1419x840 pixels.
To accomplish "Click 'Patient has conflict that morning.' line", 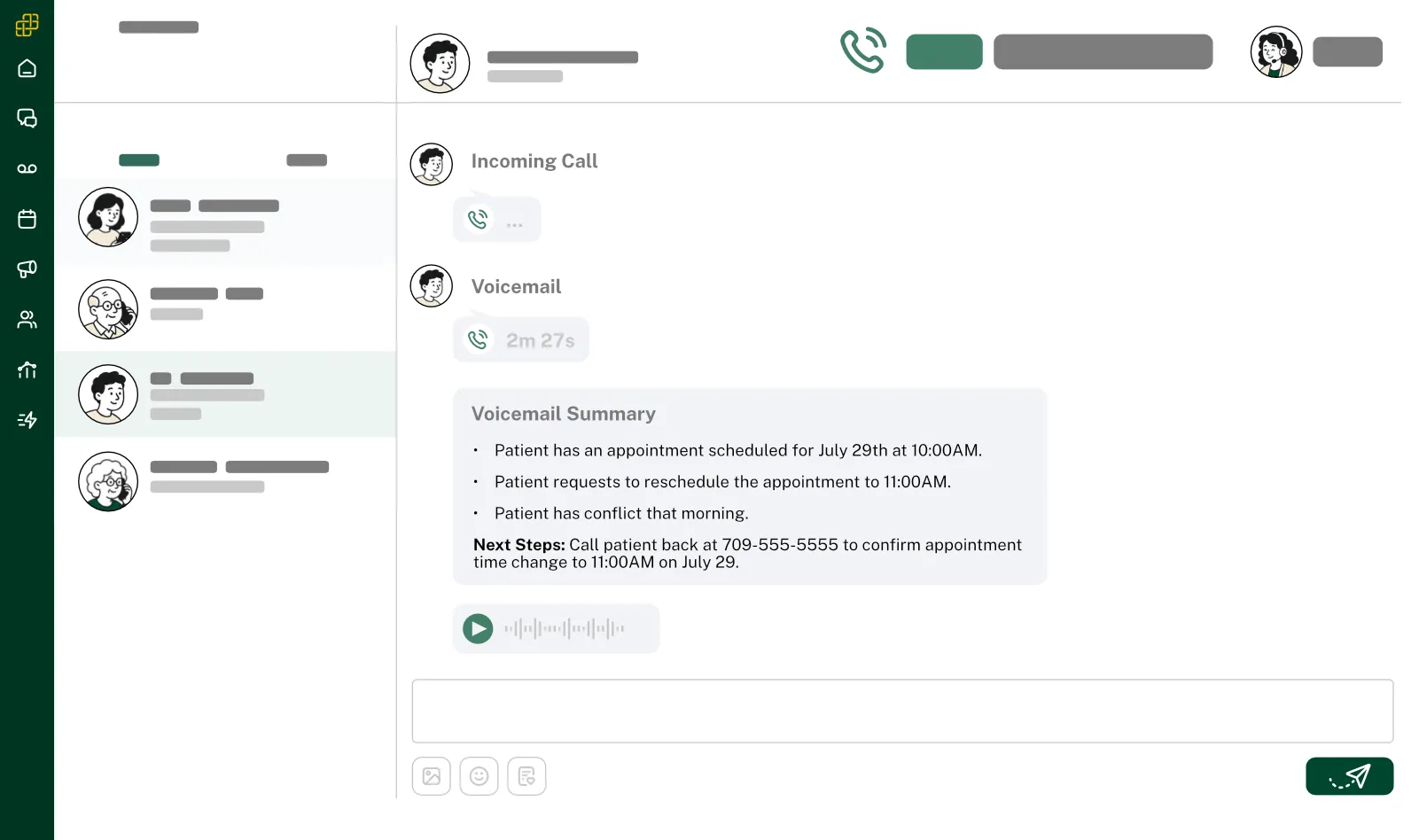I will click(x=621, y=513).
